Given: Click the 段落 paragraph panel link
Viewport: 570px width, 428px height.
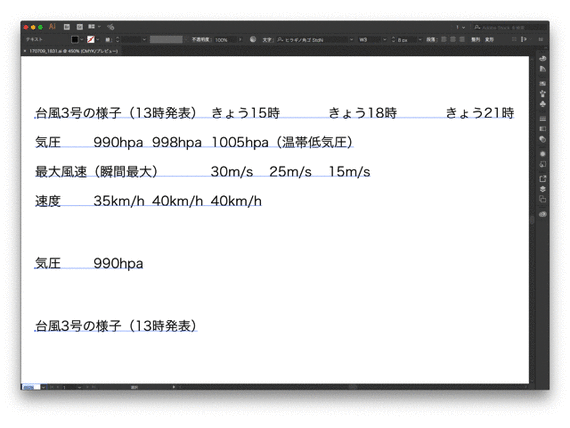Looking at the screenshot, I should pyautogui.click(x=431, y=39).
